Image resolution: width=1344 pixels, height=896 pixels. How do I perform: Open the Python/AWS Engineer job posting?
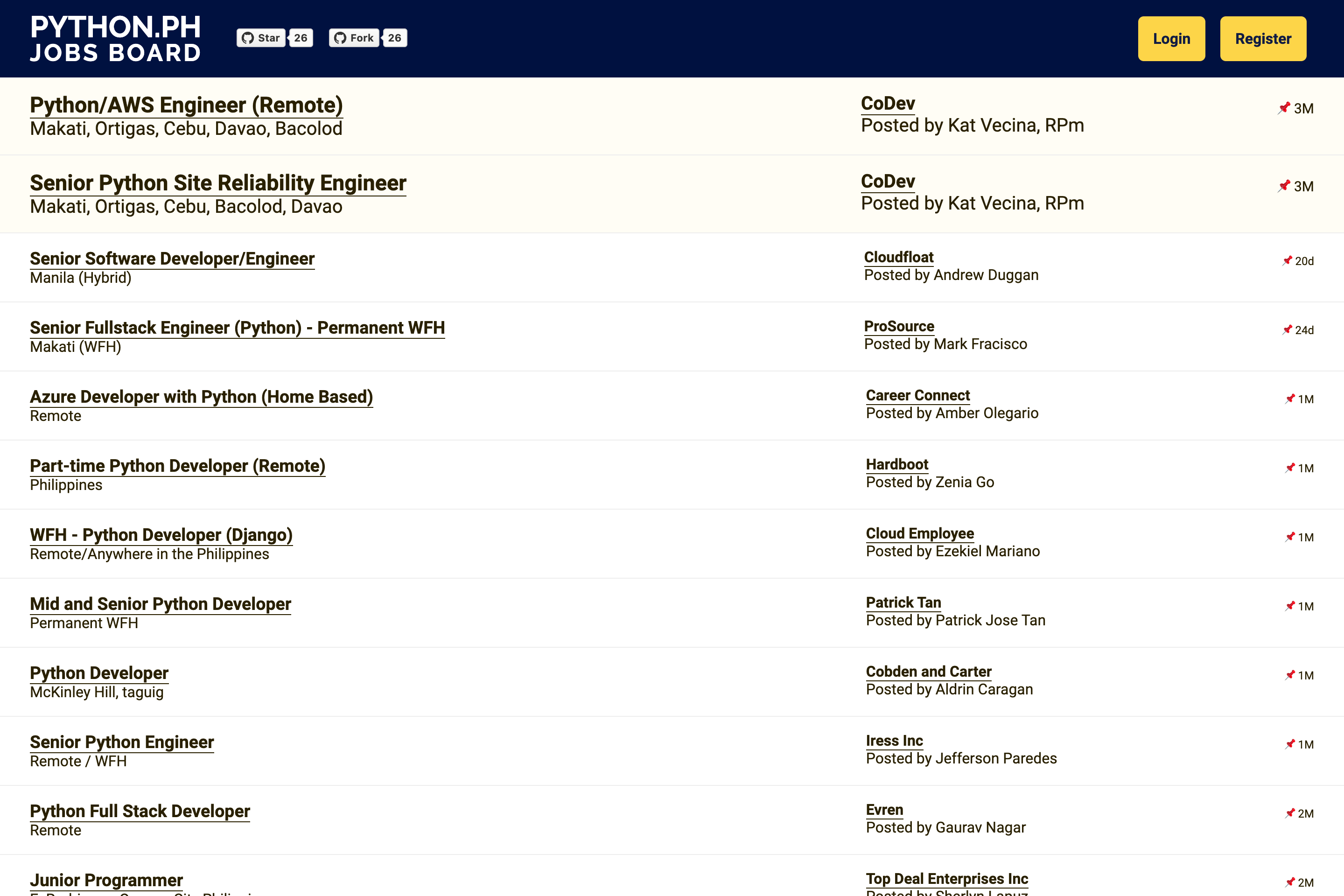(x=186, y=104)
